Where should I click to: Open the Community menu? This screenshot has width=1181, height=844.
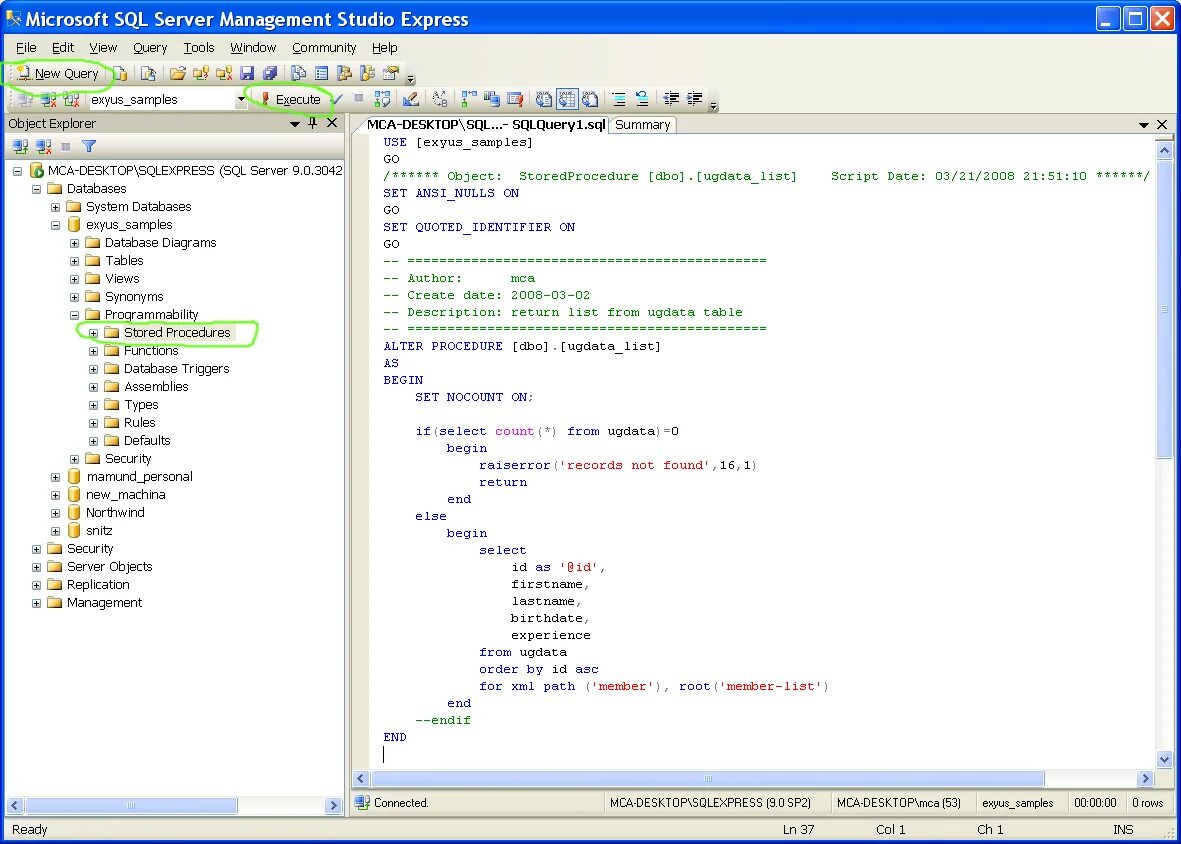click(324, 47)
